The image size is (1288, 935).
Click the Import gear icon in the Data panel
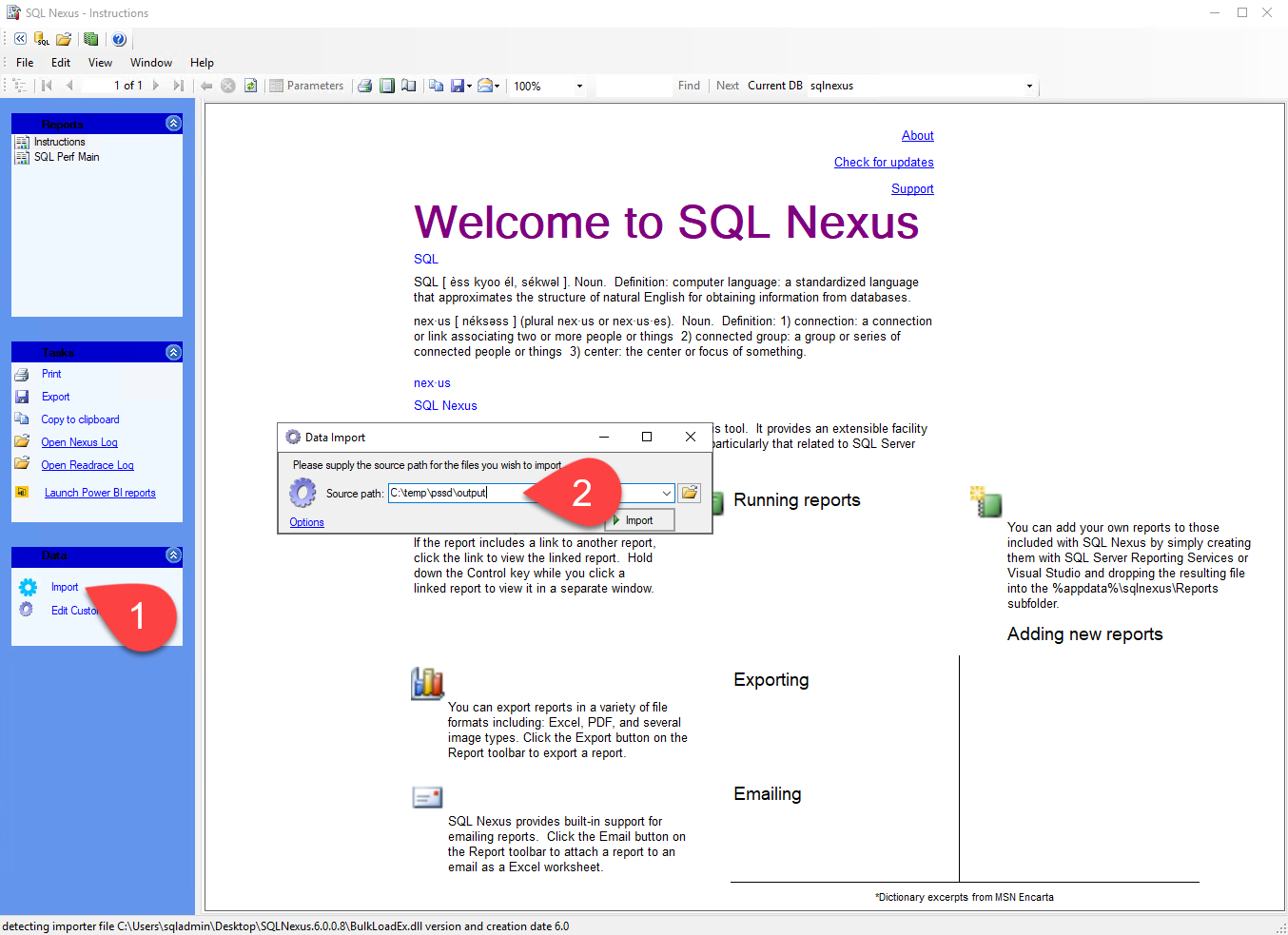click(27, 587)
